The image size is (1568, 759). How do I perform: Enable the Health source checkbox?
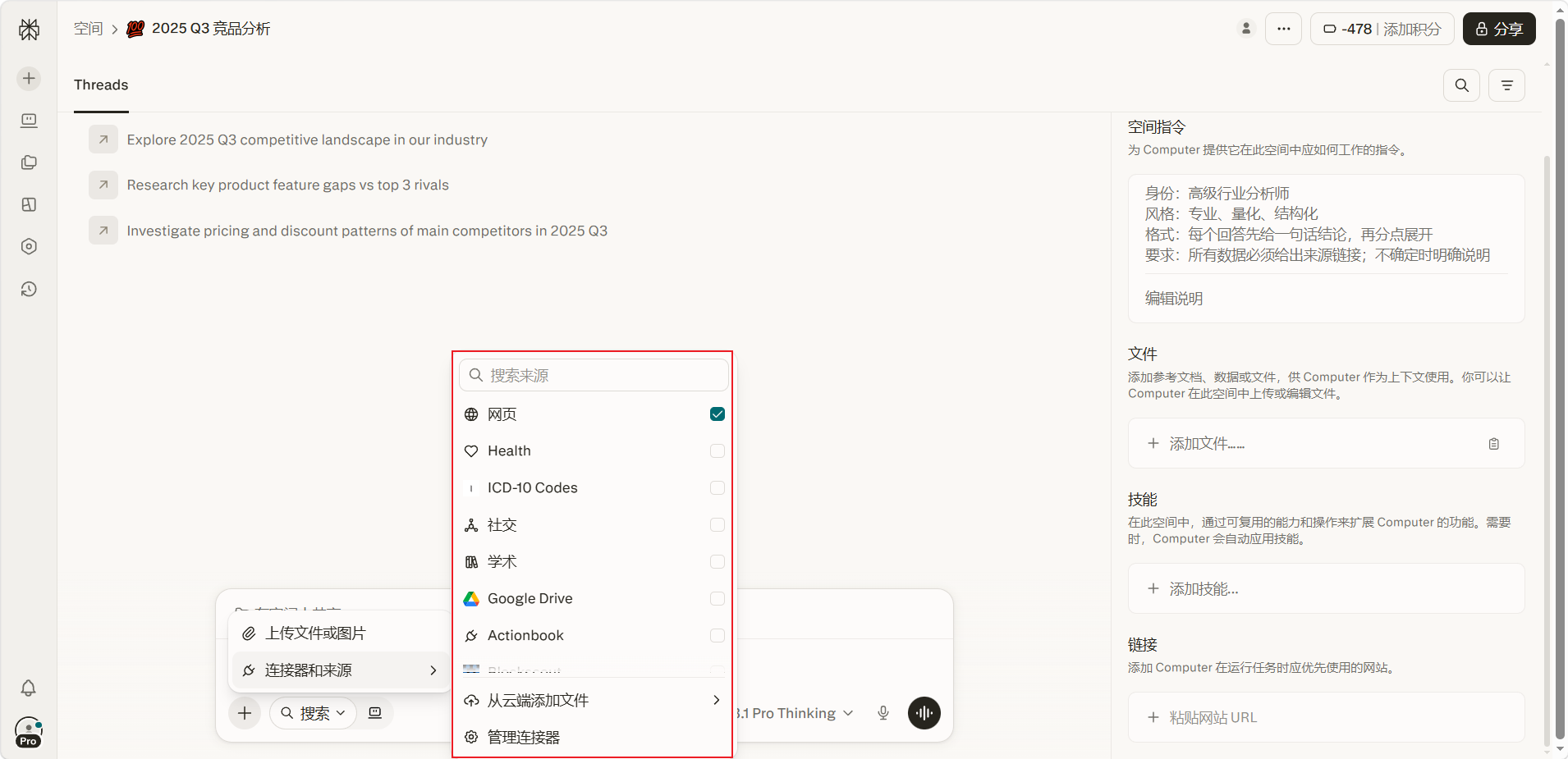[x=718, y=451]
